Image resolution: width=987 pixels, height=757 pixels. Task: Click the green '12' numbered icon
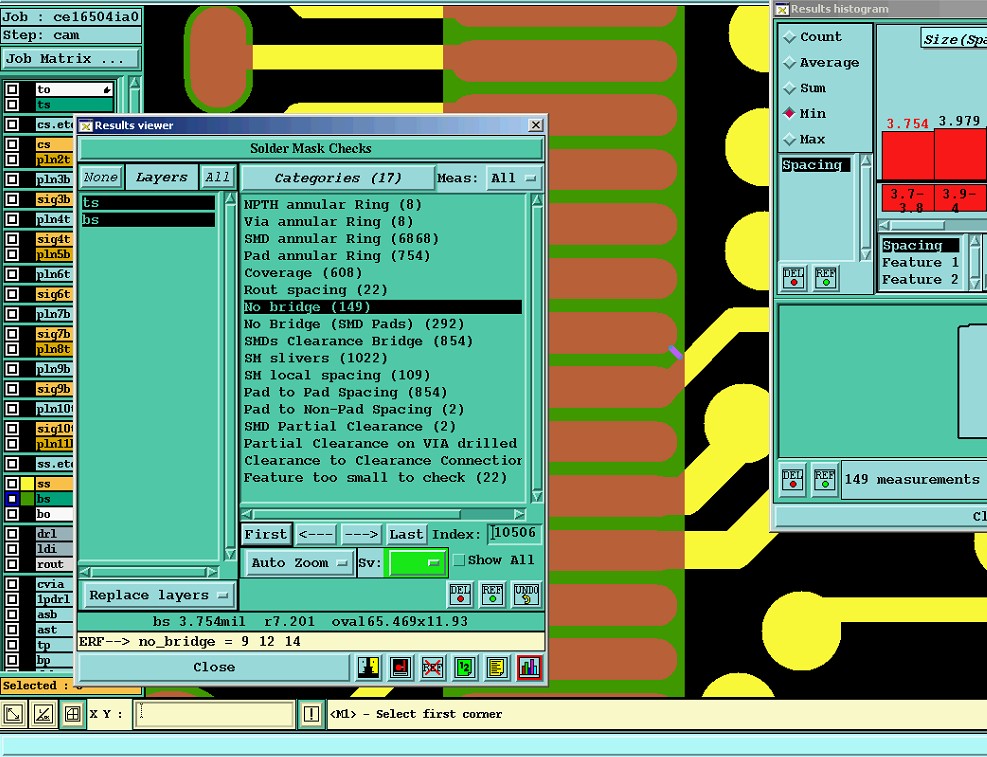pos(465,668)
